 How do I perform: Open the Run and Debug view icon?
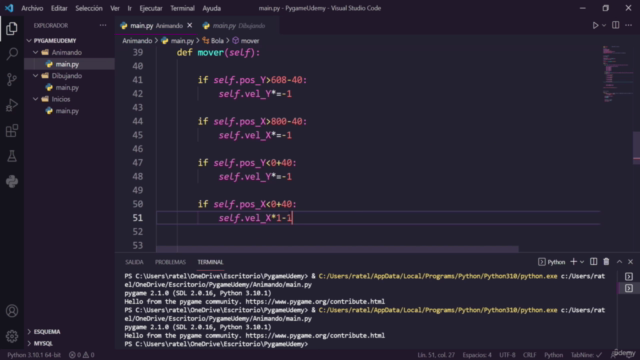click(12, 105)
